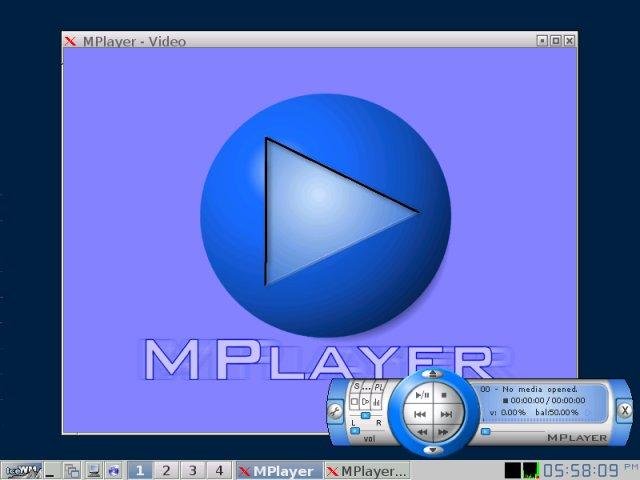The height and width of the screenshot is (480, 640).
Task: Select the active MPlayer taskbar entry
Action: tap(279, 471)
